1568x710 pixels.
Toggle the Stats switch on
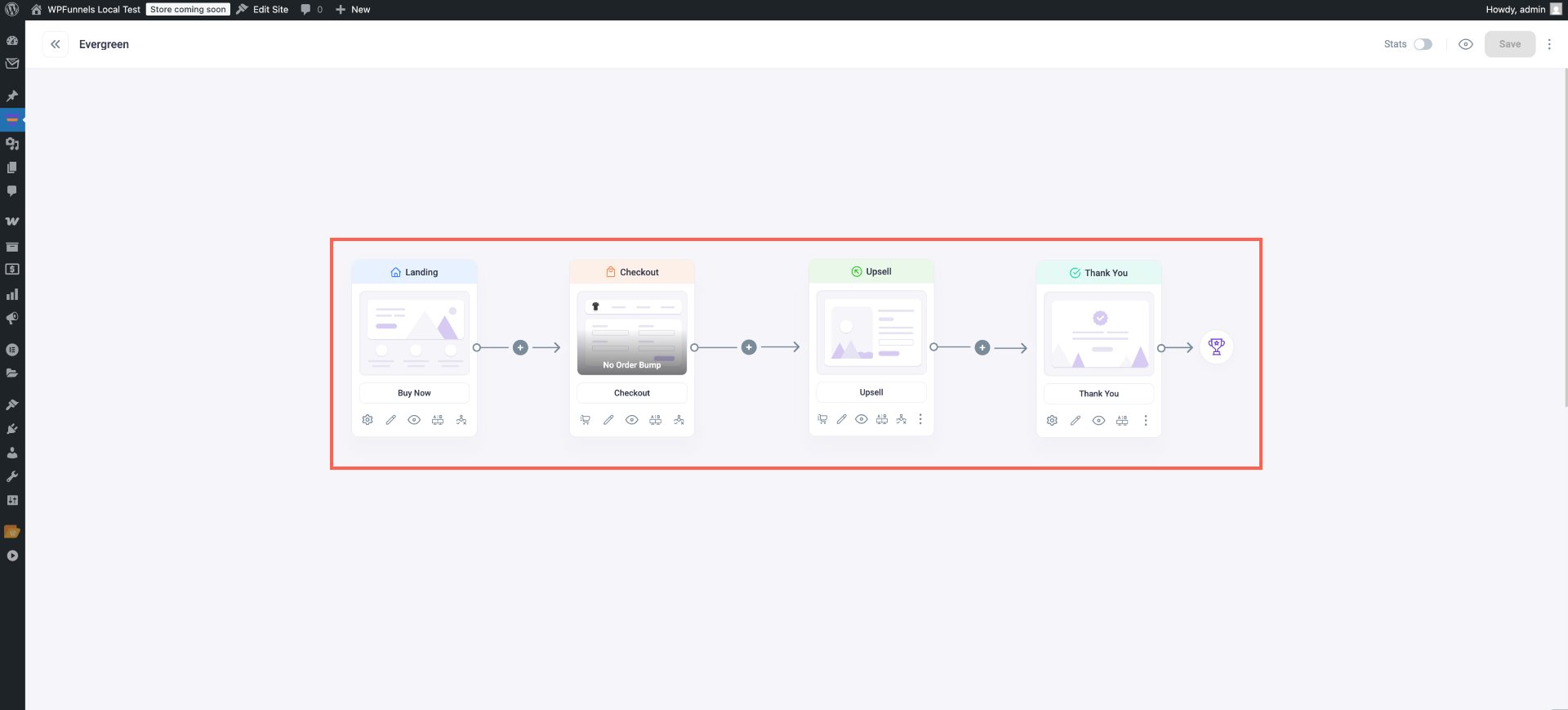click(x=1423, y=44)
